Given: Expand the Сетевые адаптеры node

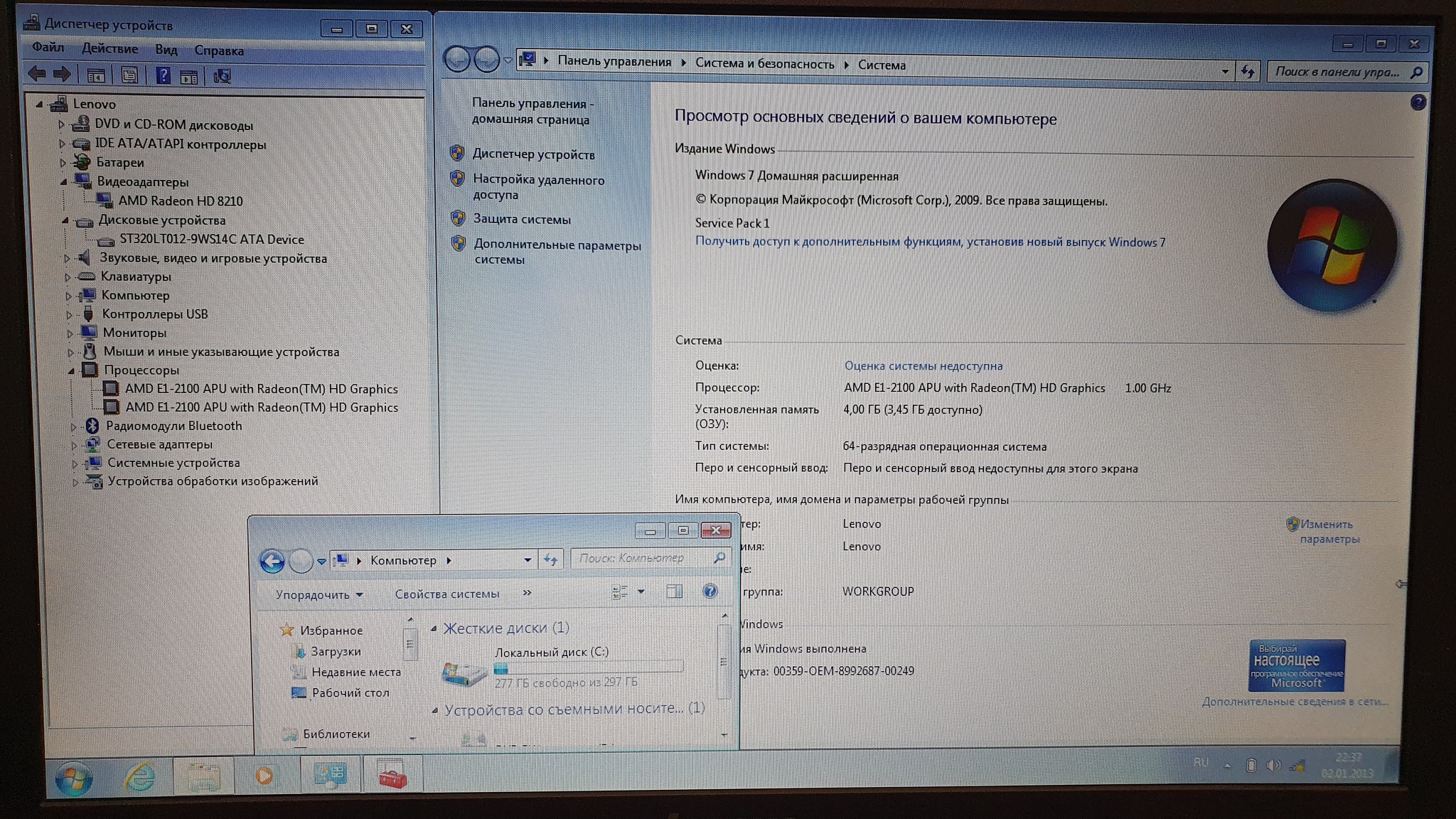Looking at the screenshot, I should tap(74, 445).
